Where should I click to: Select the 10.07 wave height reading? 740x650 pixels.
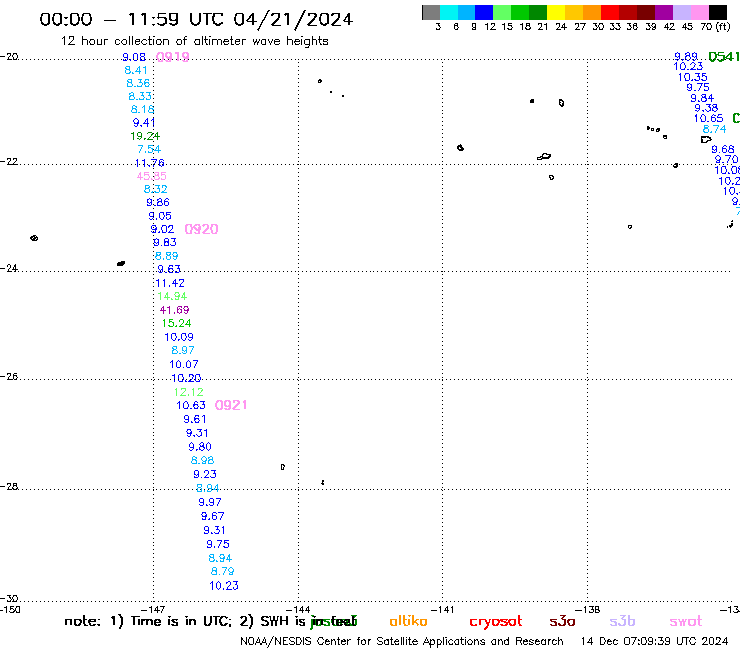click(x=184, y=364)
